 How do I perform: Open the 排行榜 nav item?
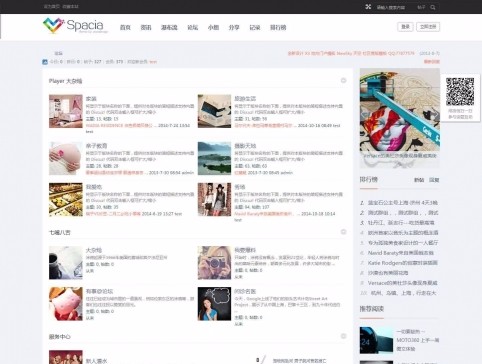coord(278,28)
